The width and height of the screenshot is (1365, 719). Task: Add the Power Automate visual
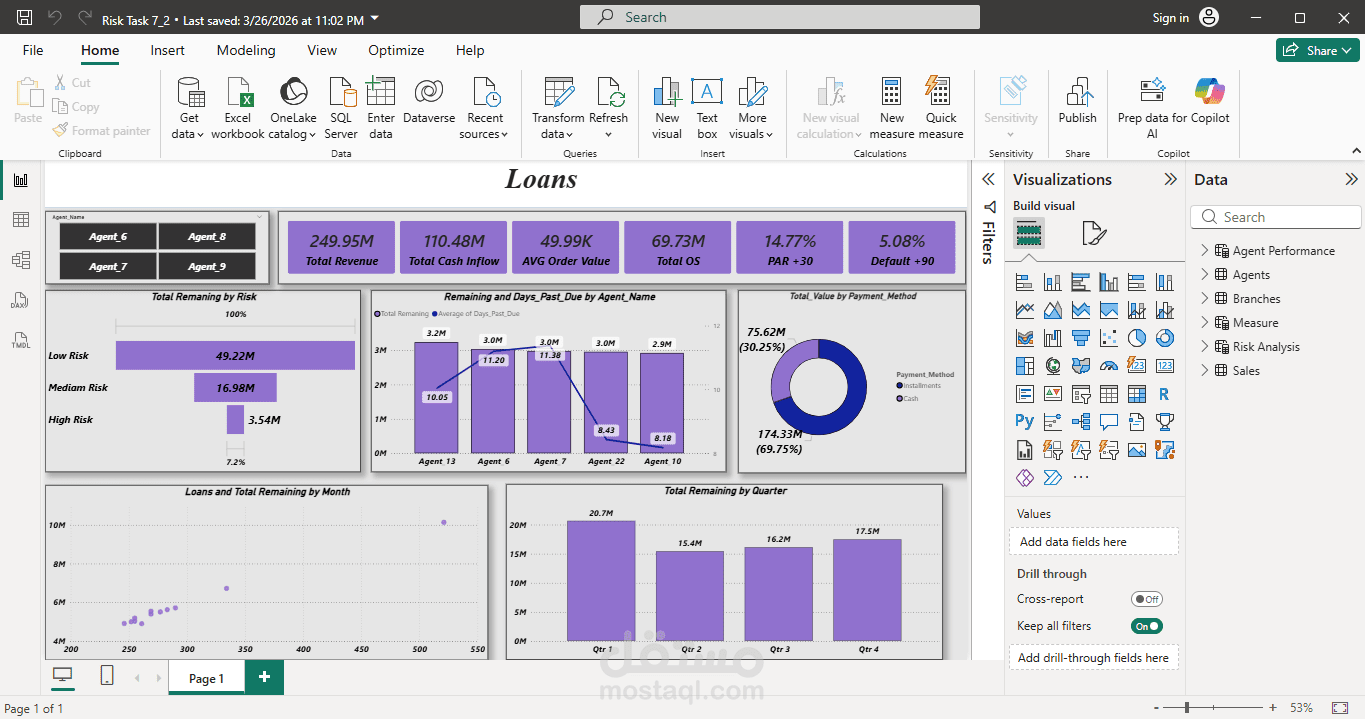click(1052, 478)
